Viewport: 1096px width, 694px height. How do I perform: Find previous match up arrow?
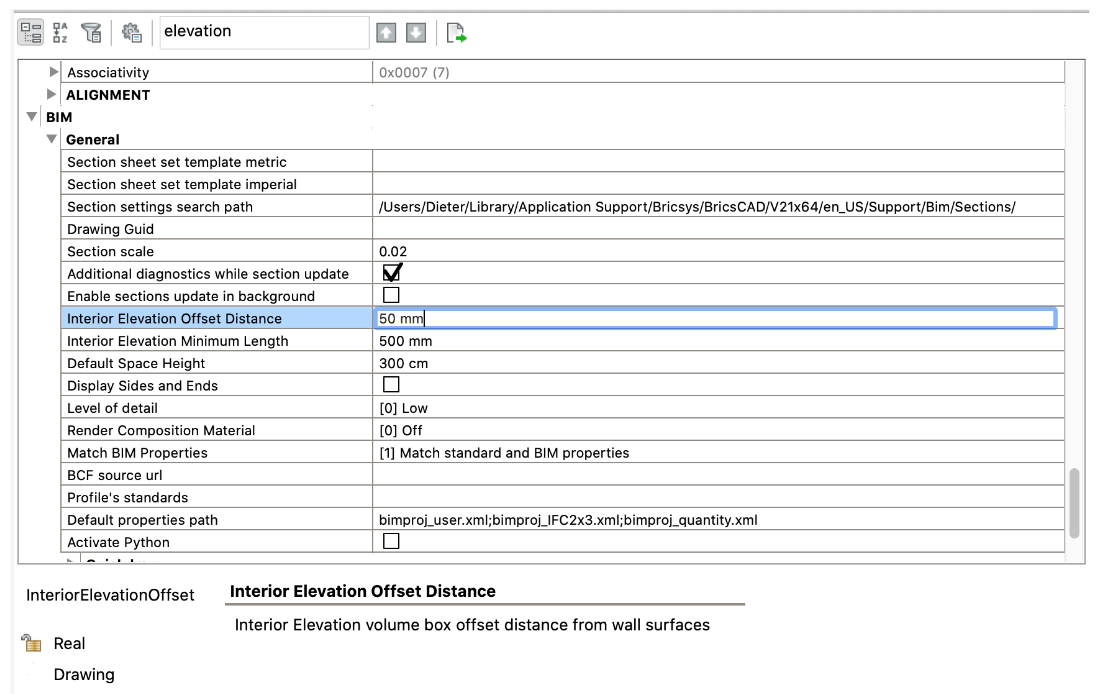(386, 32)
